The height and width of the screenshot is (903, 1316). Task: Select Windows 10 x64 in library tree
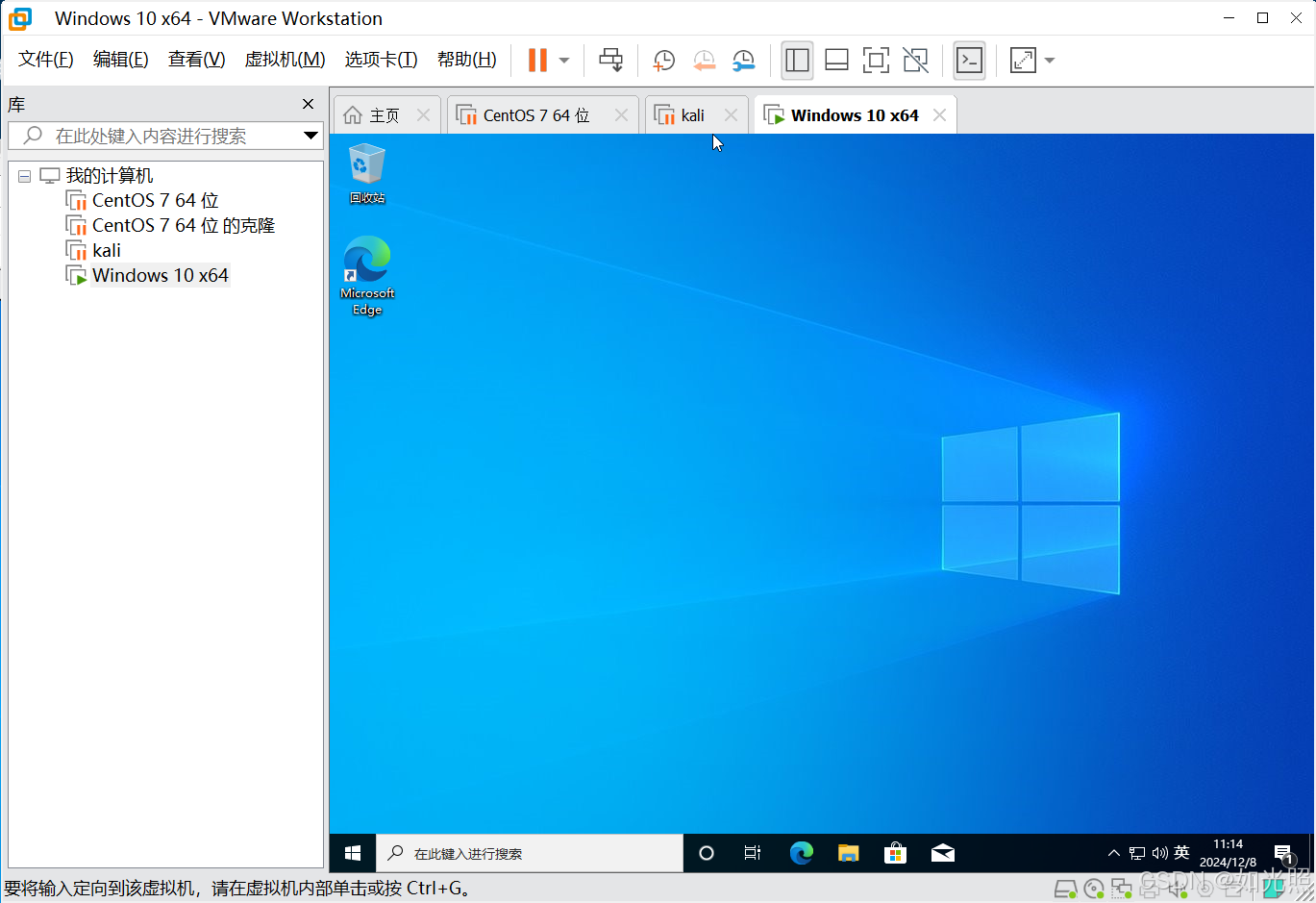(161, 275)
